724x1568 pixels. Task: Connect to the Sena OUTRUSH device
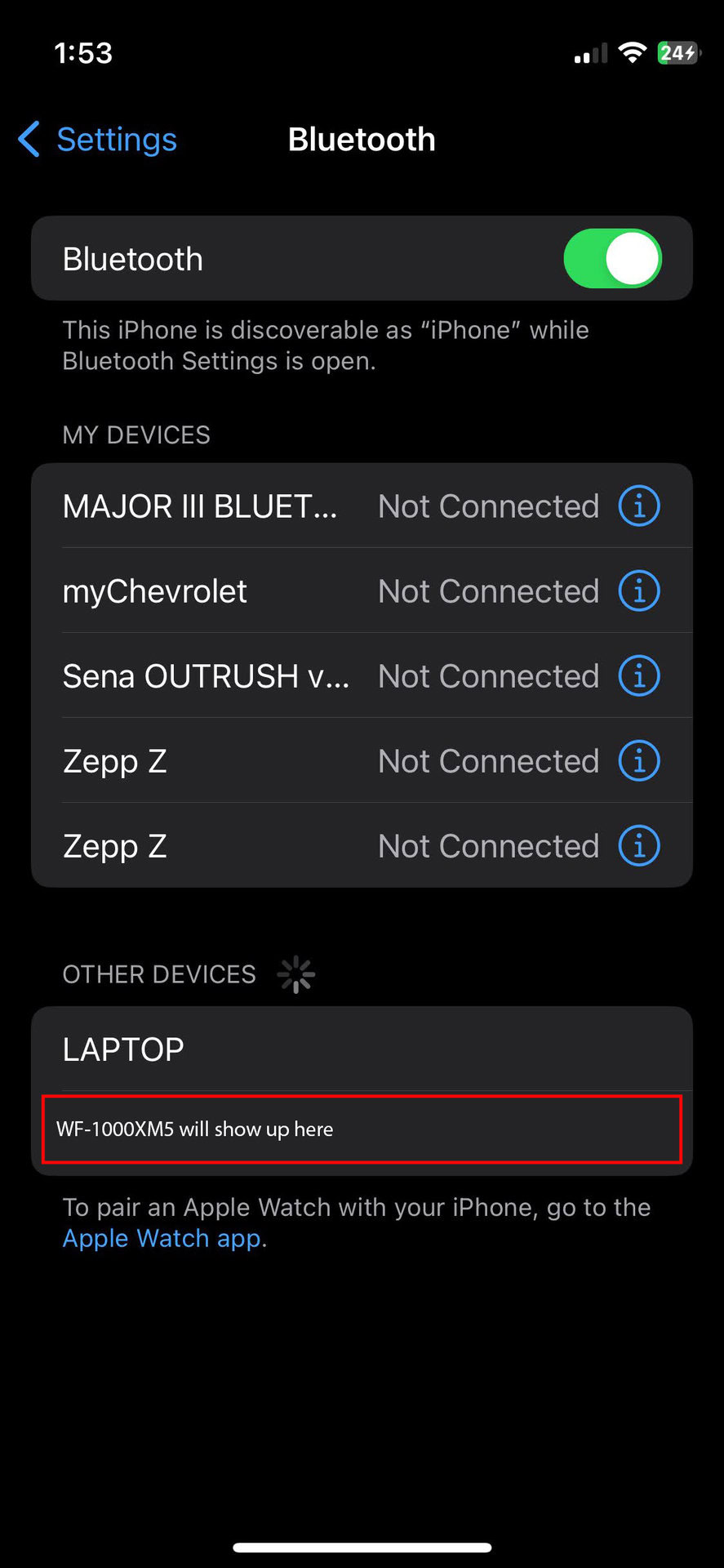point(206,676)
